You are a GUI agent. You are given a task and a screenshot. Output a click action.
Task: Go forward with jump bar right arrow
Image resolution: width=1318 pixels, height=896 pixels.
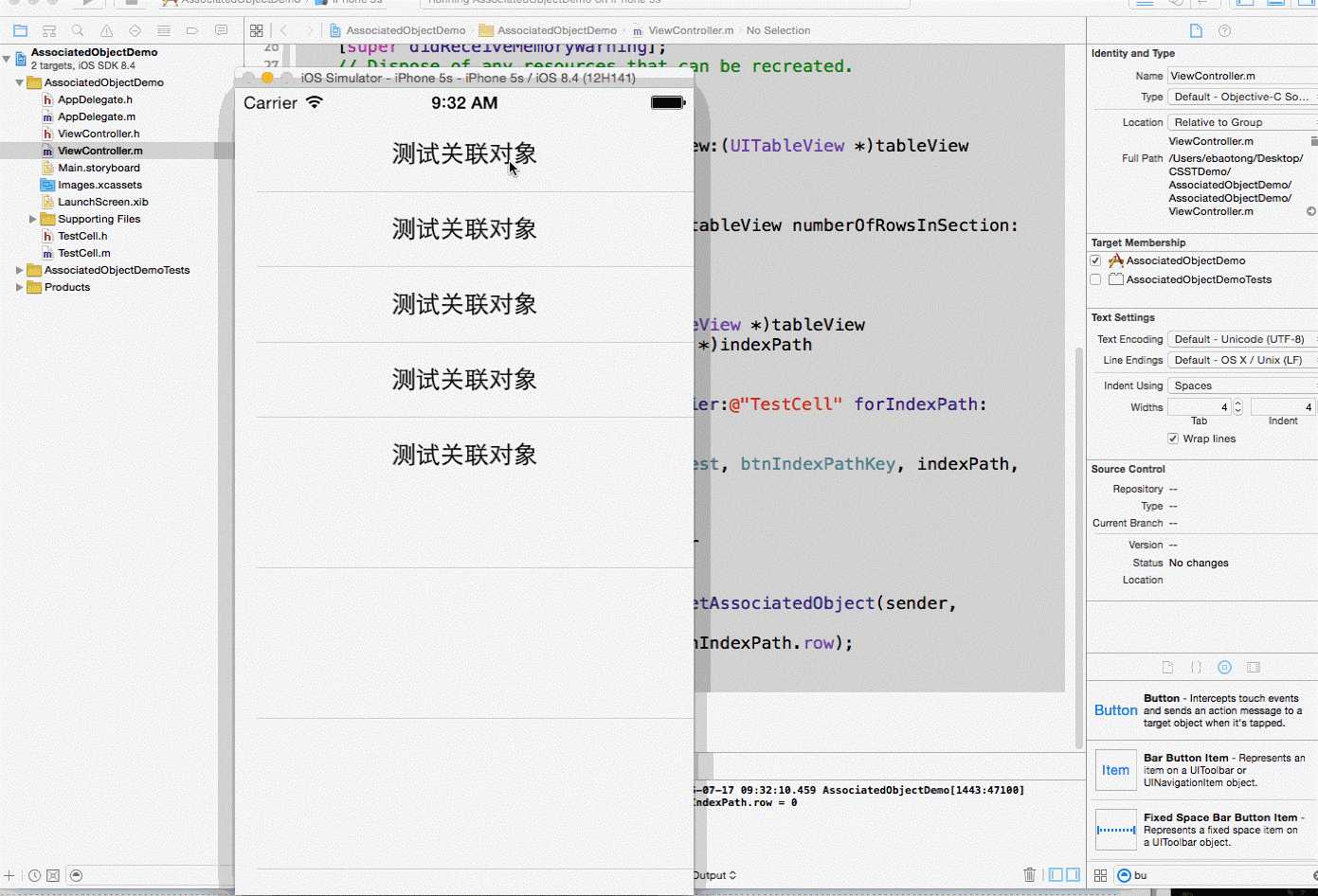click(x=309, y=30)
